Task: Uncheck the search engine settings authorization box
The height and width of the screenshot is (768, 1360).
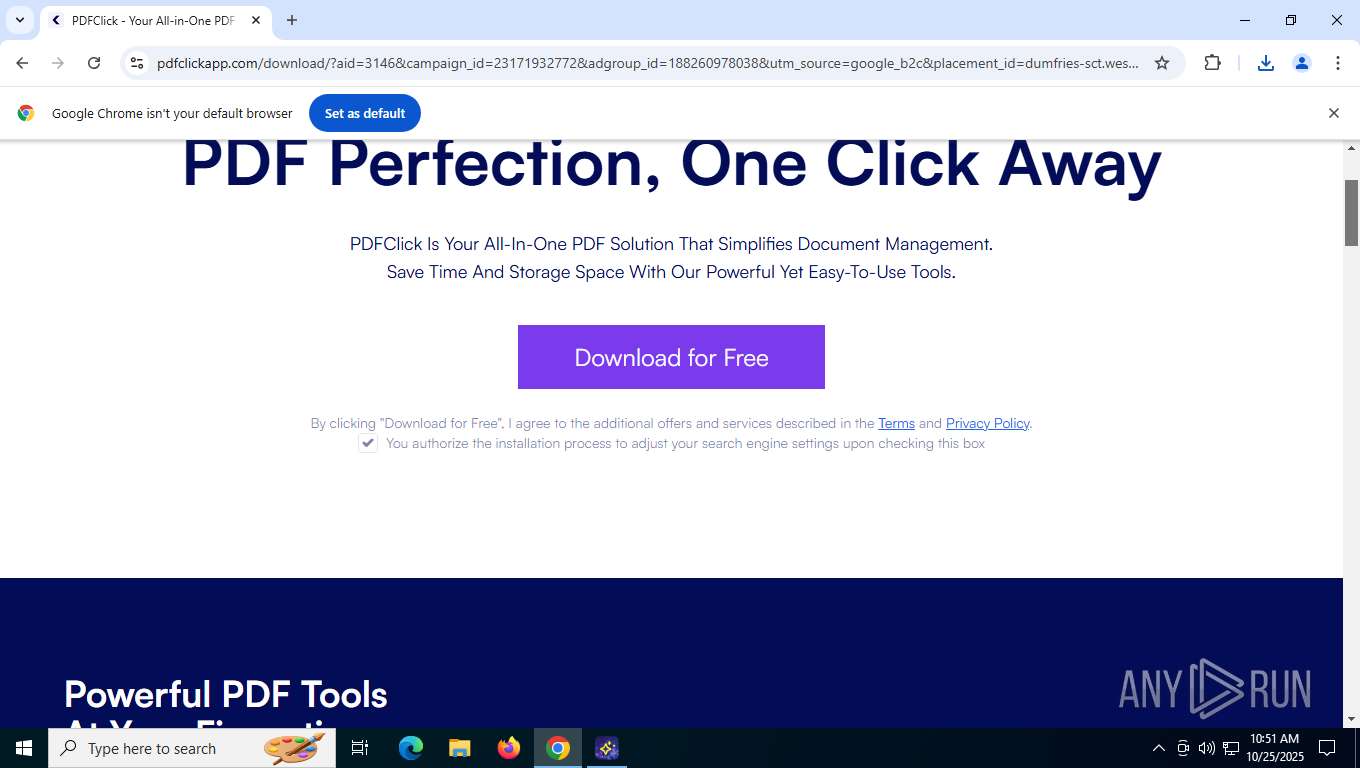Action: pos(368,443)
